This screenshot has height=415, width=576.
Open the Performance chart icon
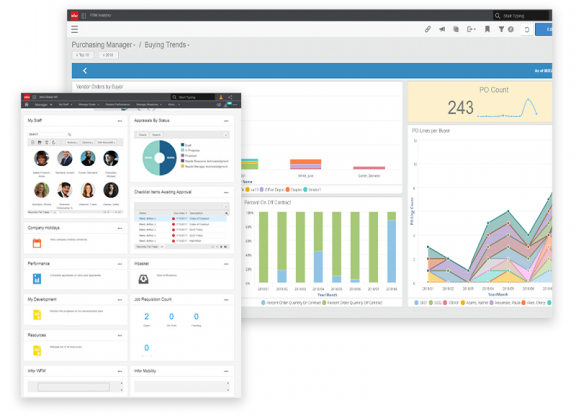click(x=37, y=279)
